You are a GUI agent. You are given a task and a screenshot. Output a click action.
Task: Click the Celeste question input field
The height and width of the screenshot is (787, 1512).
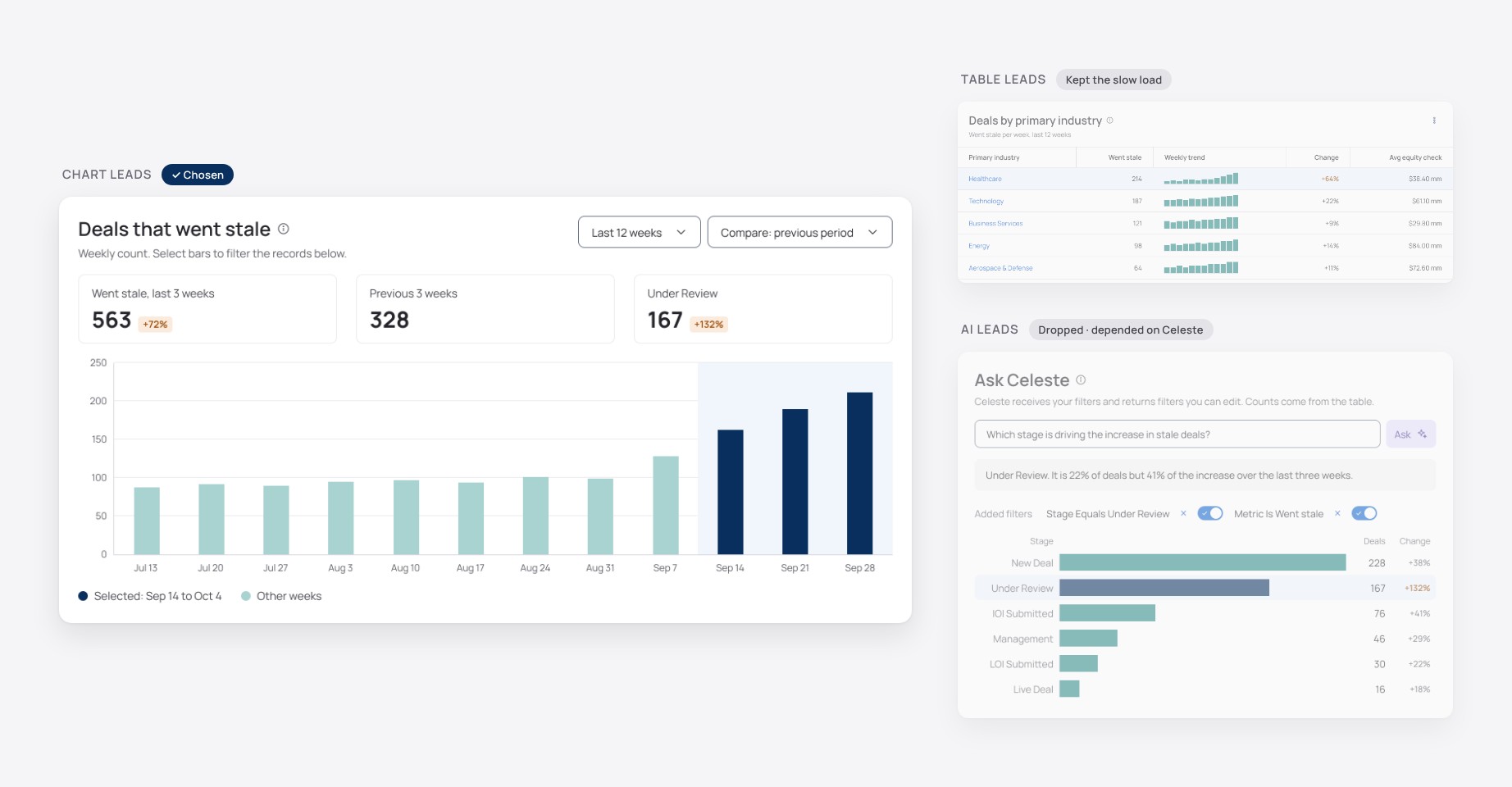pos(1177,434)
